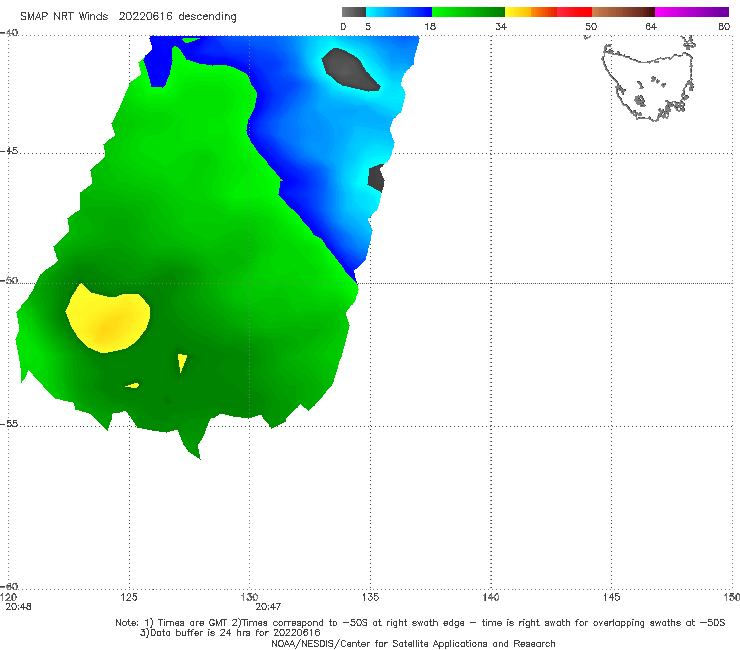Click the longitude label '145'
Image resolution: width=740 pixels, height=650 pixels.
click(x=612, y=597)
